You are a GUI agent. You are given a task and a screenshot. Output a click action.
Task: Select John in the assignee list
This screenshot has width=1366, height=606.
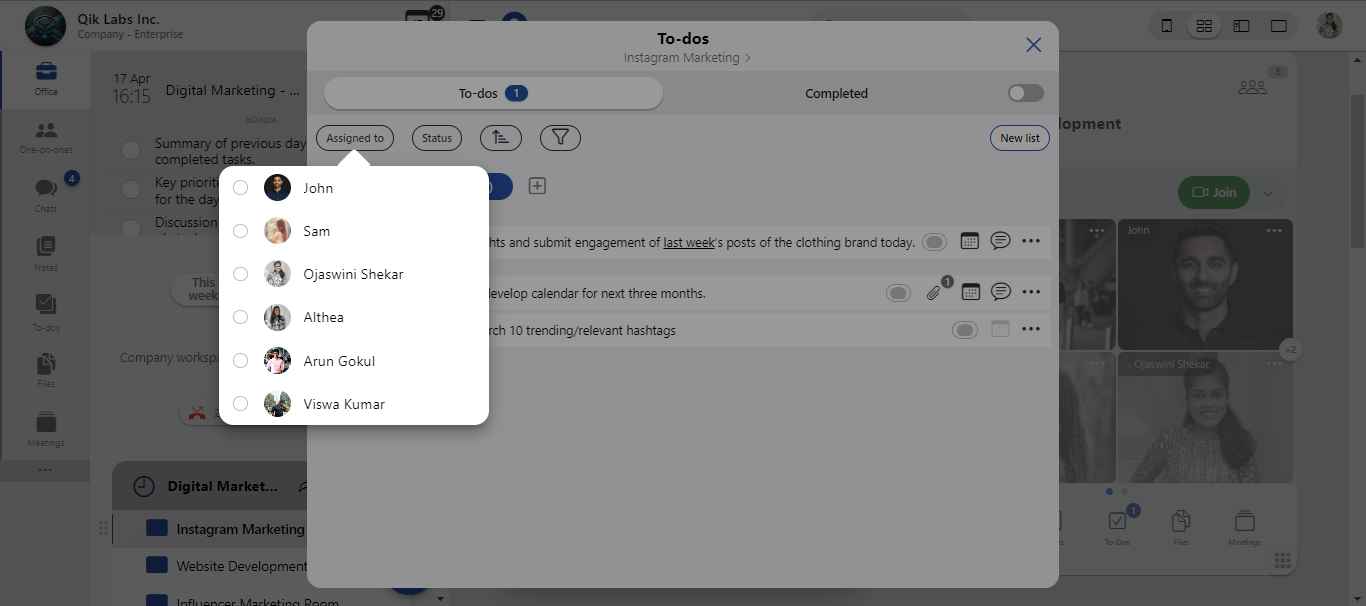[x=241, y=188]
